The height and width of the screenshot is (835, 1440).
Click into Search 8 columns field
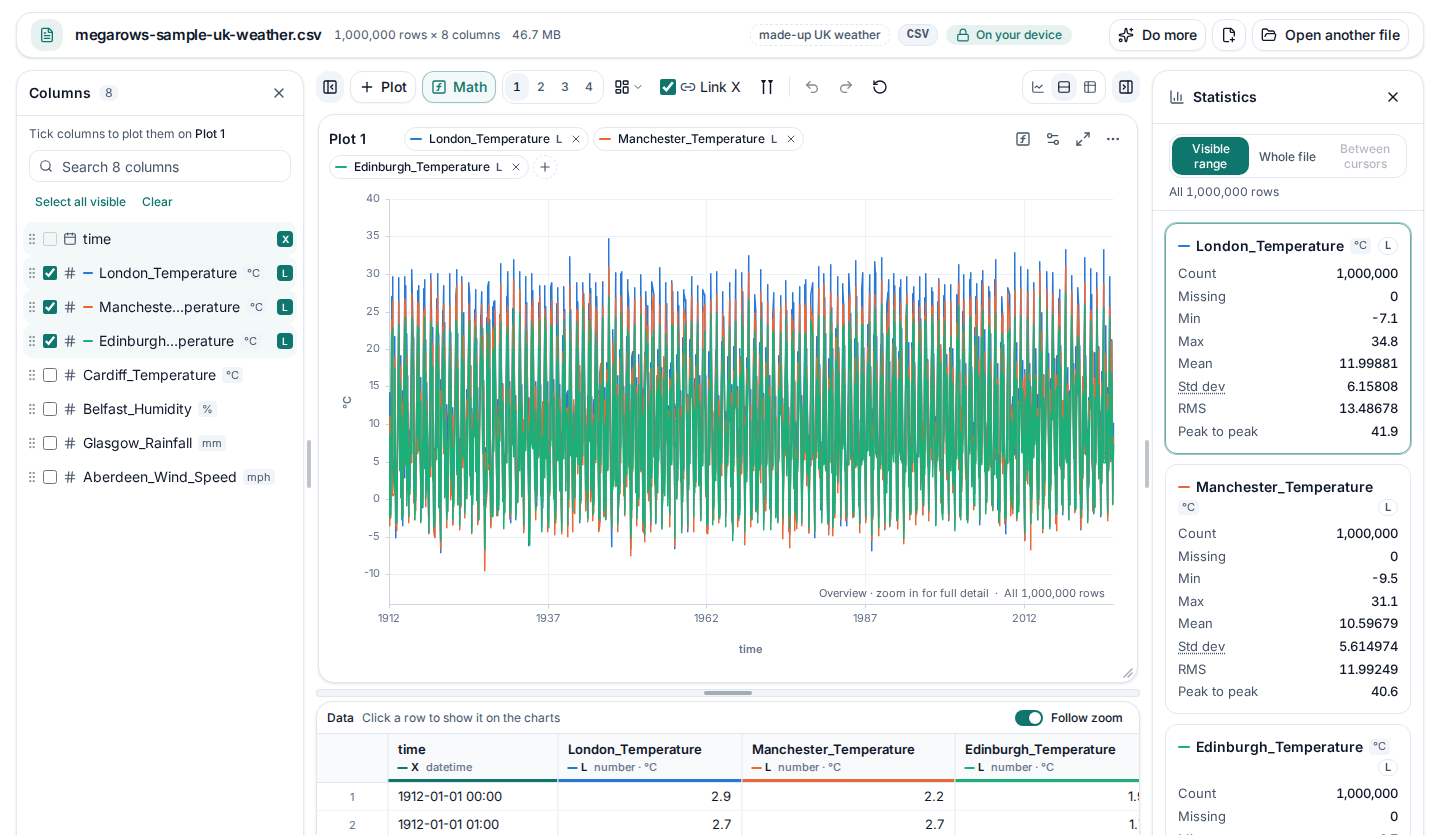click(160, 167)
